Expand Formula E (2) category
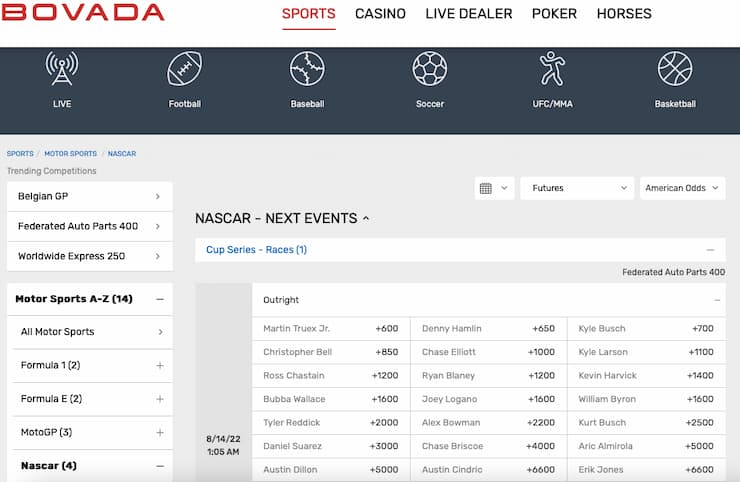 [160, 399]
